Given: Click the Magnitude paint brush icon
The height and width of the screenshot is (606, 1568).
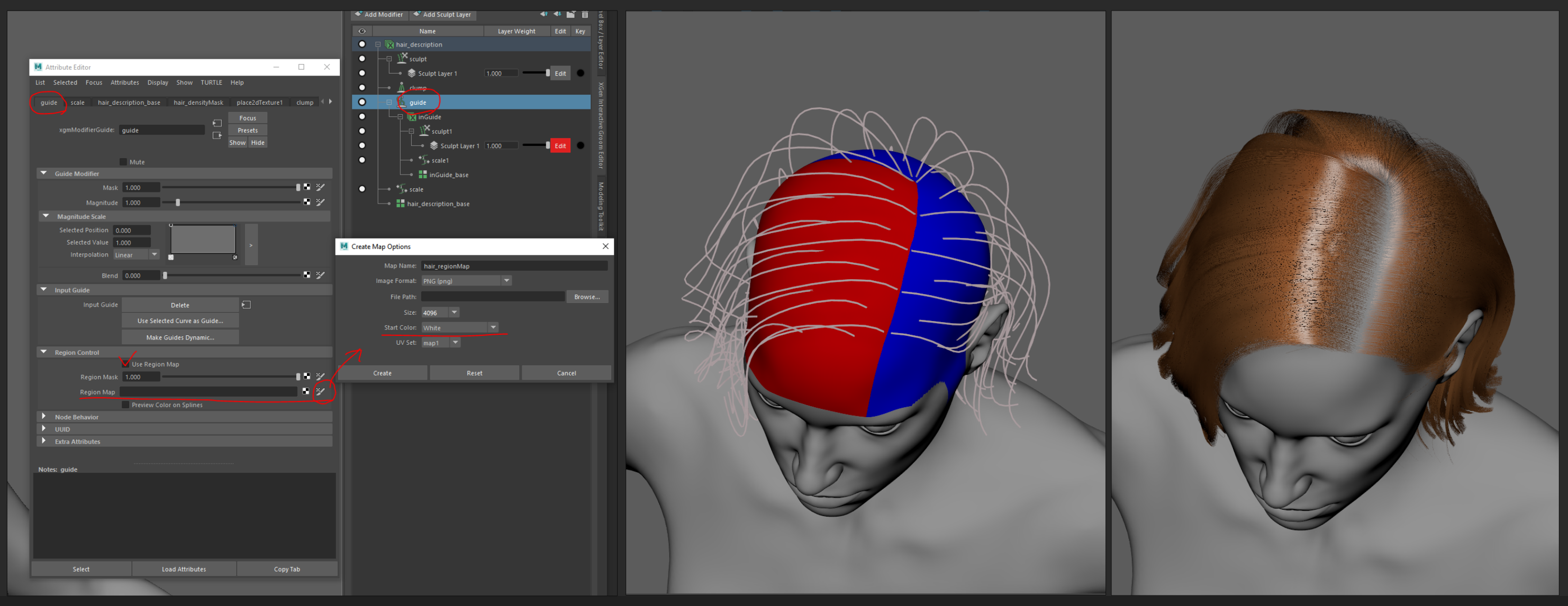Looking at the screenshot, I should pos(320,202).
